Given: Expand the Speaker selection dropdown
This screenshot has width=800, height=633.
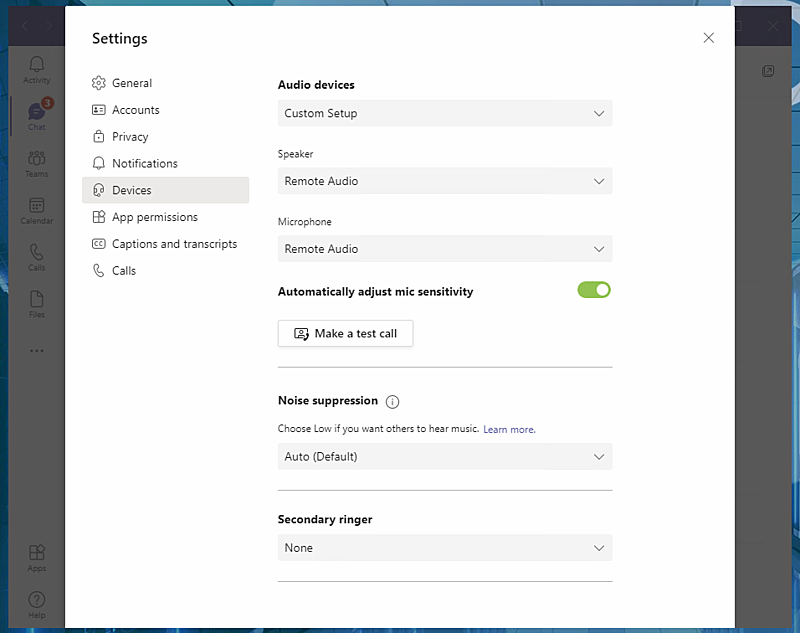Looking at the screenshot, I should (x=445, y=181).
